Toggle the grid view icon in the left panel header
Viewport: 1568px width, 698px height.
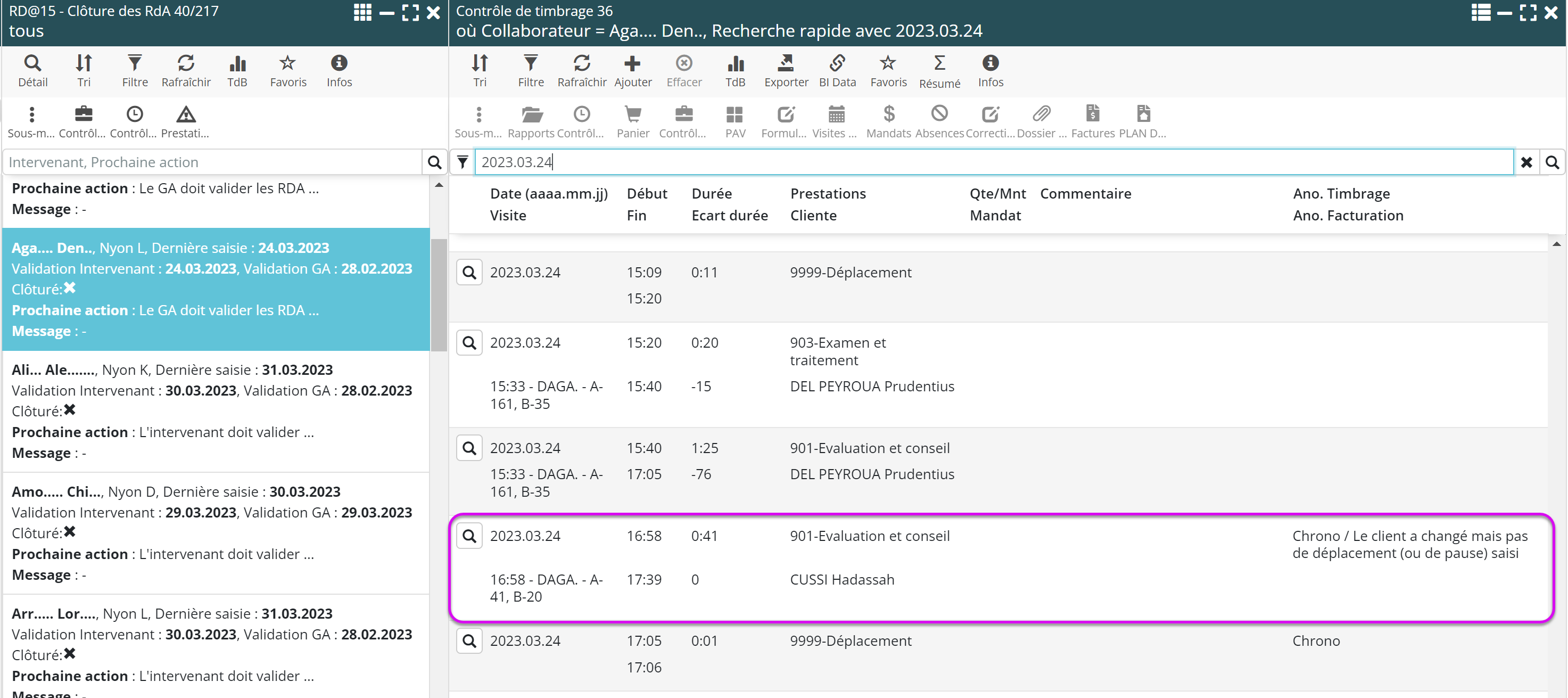click(363, 13)
